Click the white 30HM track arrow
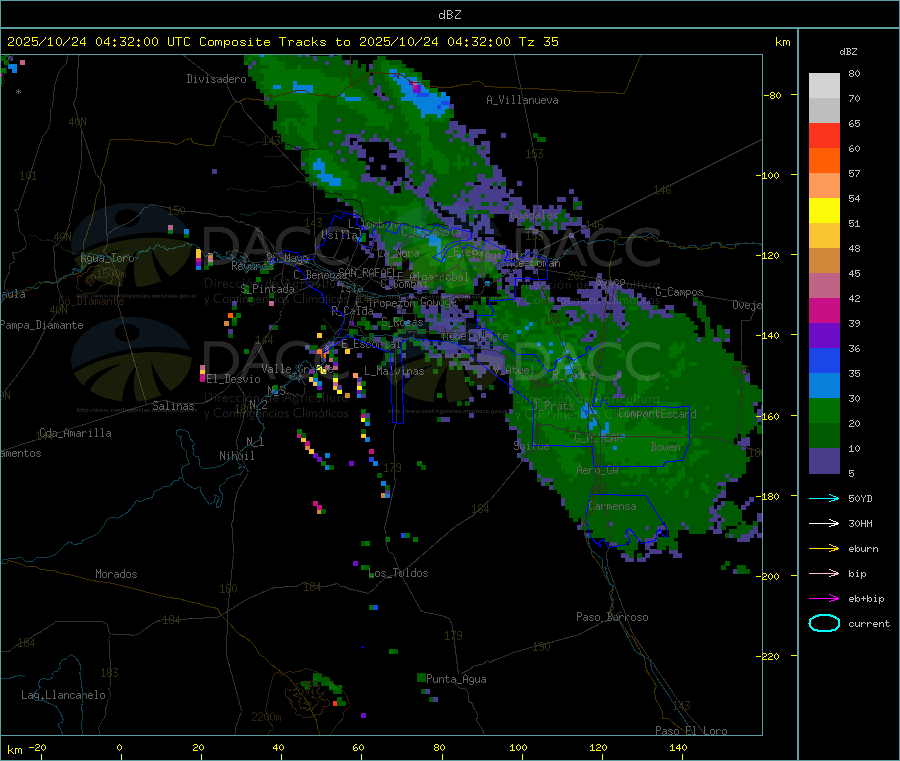Screen dimensions: 900x761 tap(824, 523)
